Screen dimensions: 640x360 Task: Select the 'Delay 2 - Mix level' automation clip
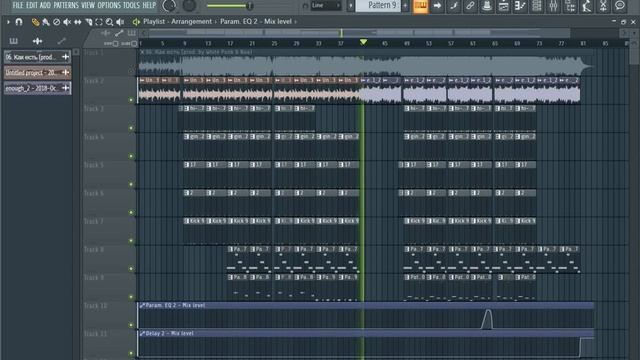[x=365, y=344]
